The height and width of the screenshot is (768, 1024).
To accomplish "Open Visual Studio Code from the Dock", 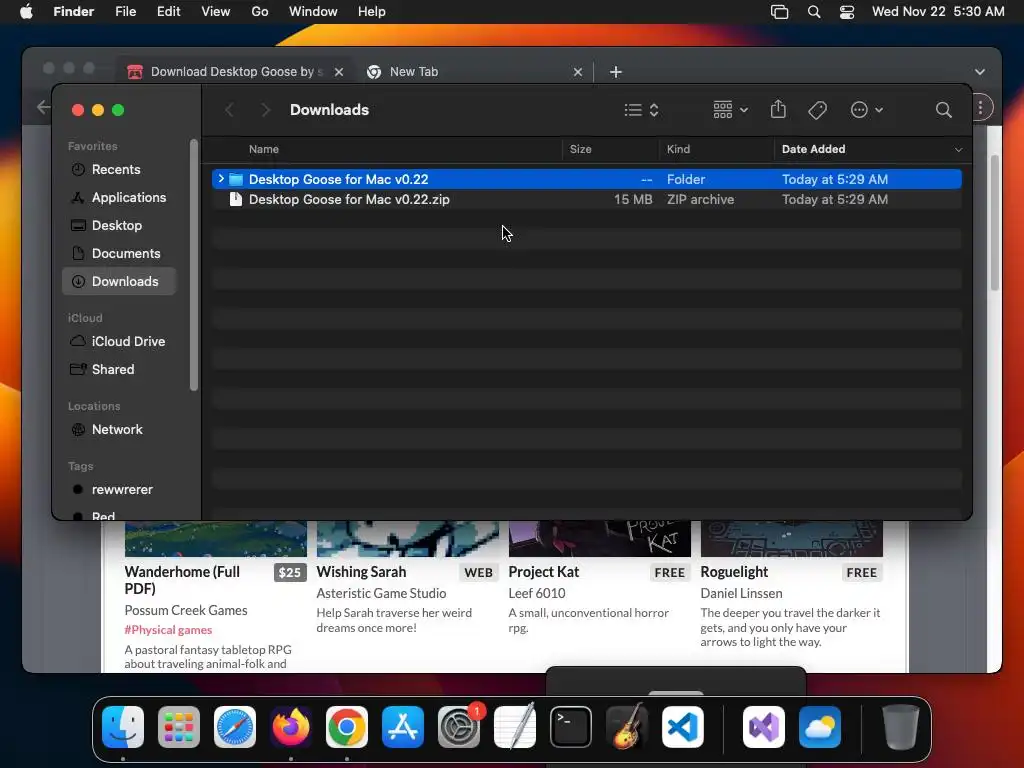I will (x=682, y=727).
